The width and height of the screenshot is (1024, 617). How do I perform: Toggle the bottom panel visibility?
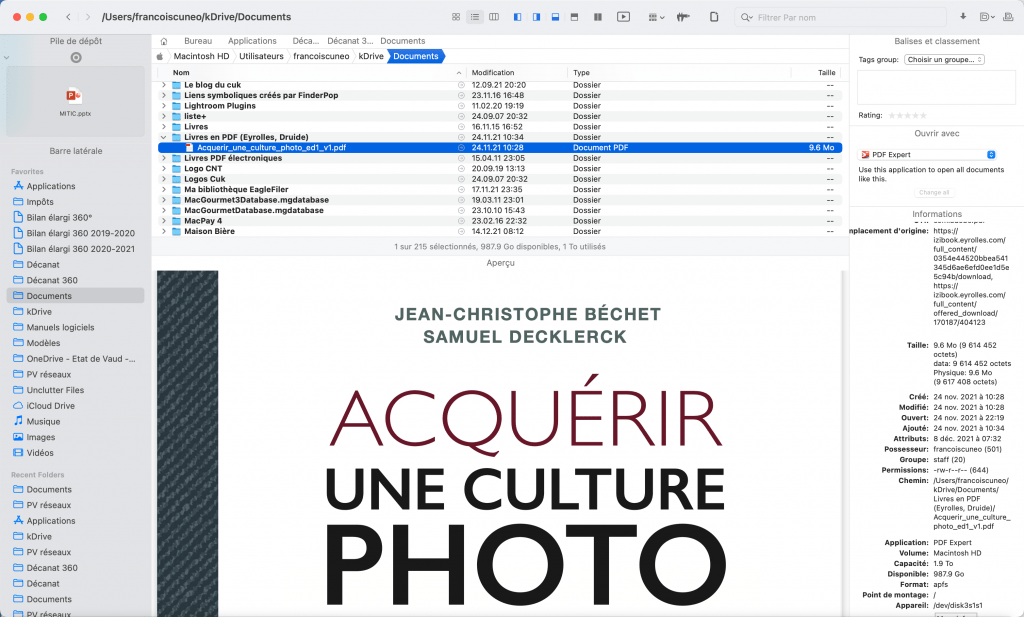(555, 17)
